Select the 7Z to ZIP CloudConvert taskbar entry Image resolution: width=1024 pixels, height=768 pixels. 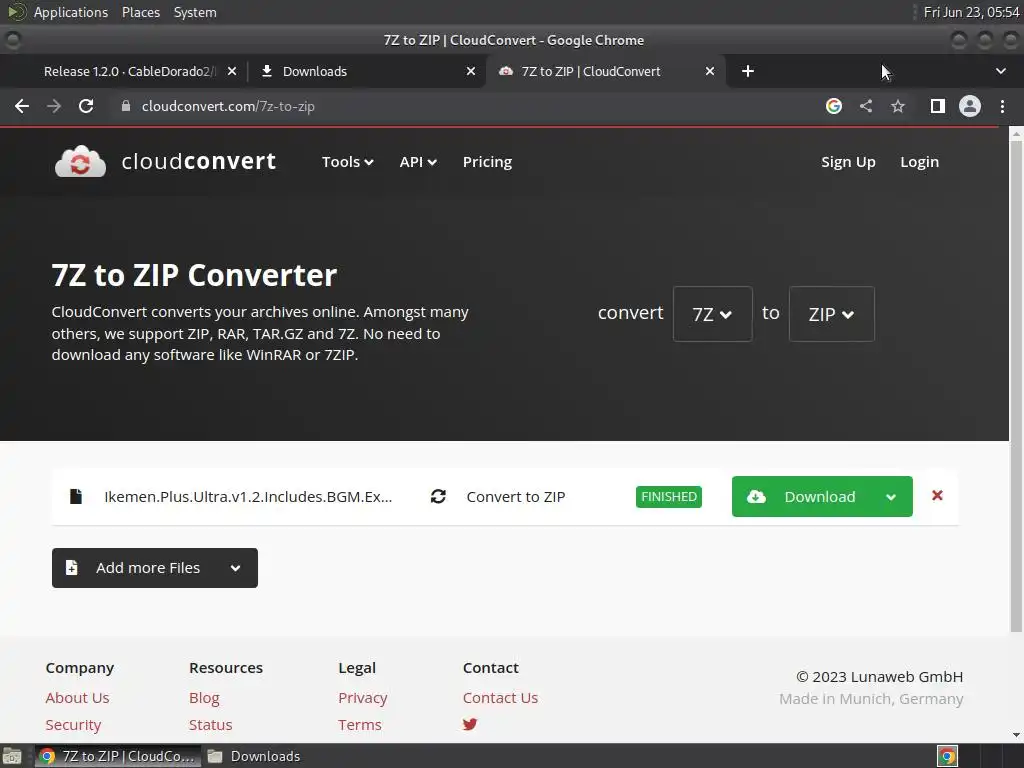point(118,756)
